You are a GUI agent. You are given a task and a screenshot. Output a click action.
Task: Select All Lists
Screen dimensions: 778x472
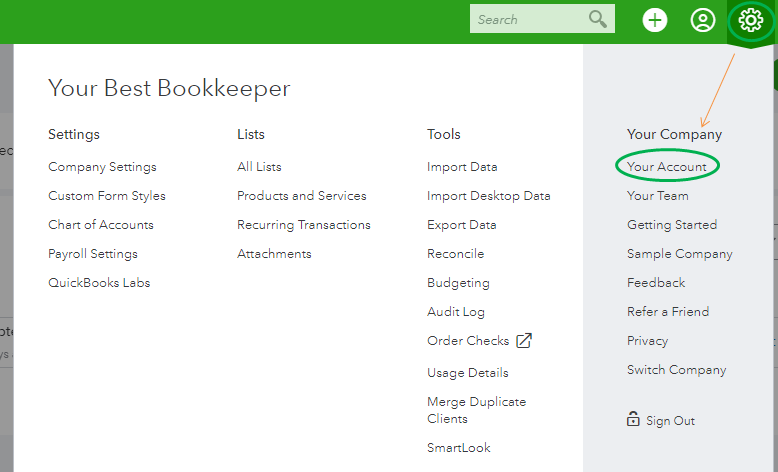pyautogui.click(x=259, y=167)
